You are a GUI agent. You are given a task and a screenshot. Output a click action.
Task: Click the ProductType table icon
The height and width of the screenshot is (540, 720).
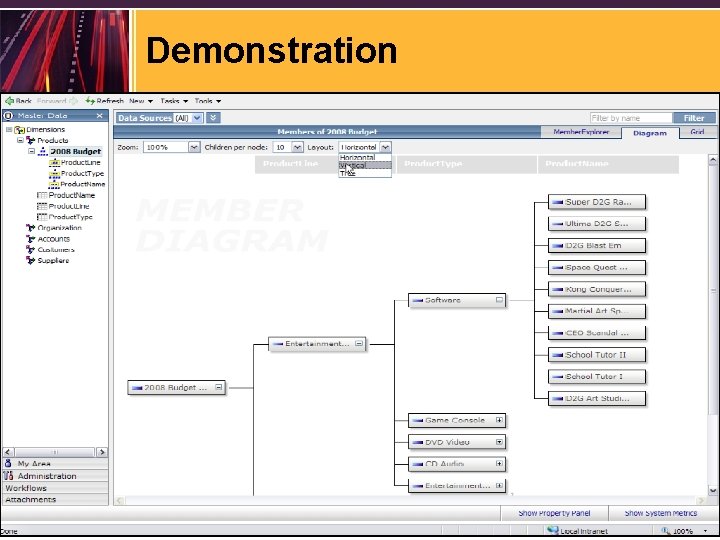coord(42,217)
